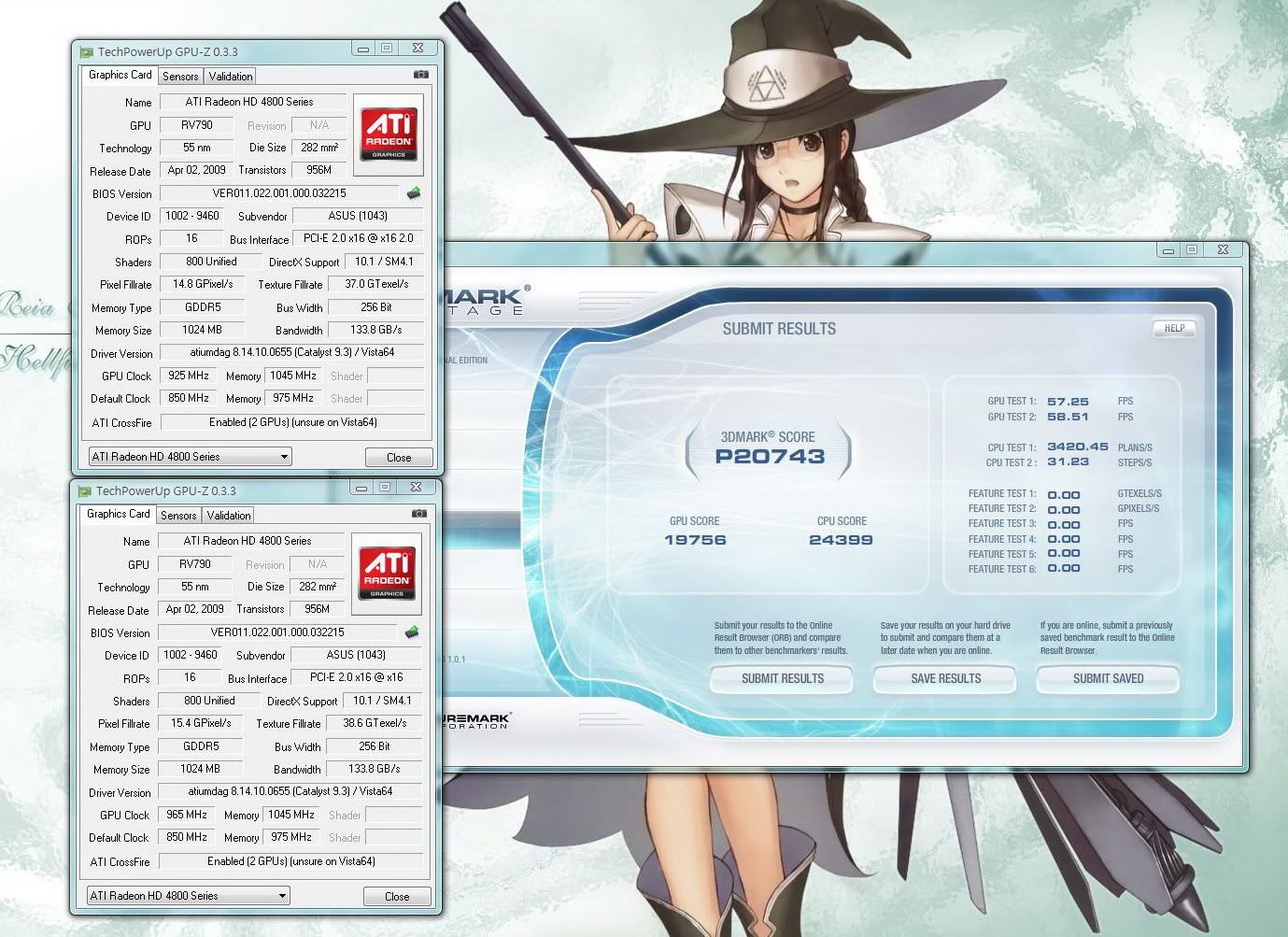Click the GPU score value 19756
This screenshot has width=1288, height=937.
click(695, 540)
